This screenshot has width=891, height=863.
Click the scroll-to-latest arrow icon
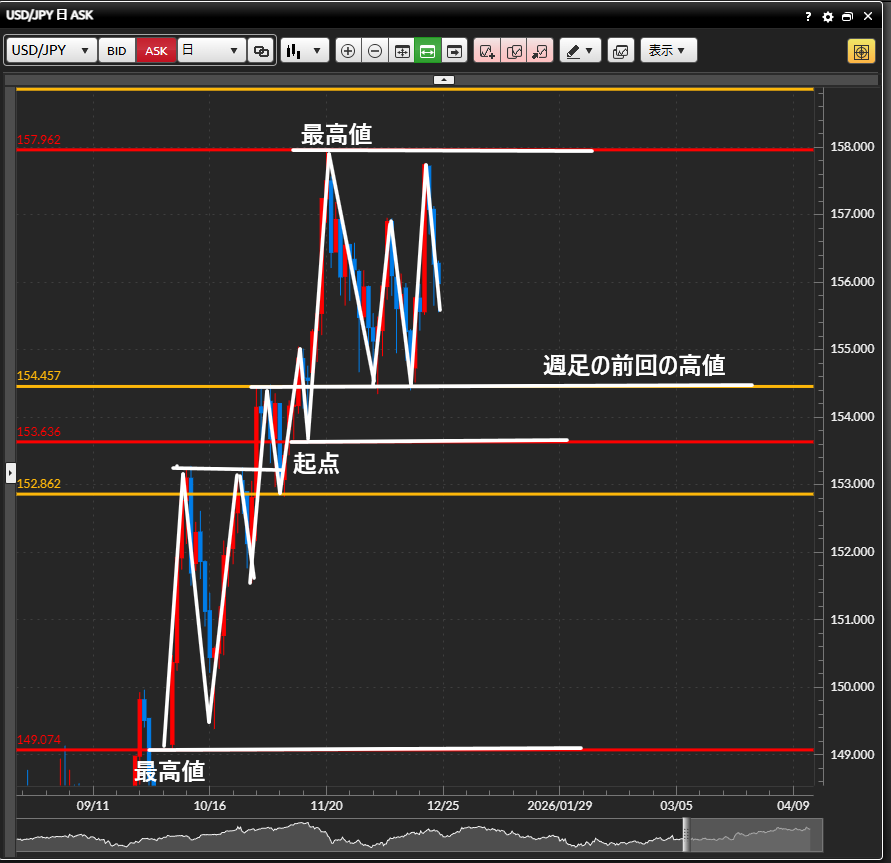point(455,51)
